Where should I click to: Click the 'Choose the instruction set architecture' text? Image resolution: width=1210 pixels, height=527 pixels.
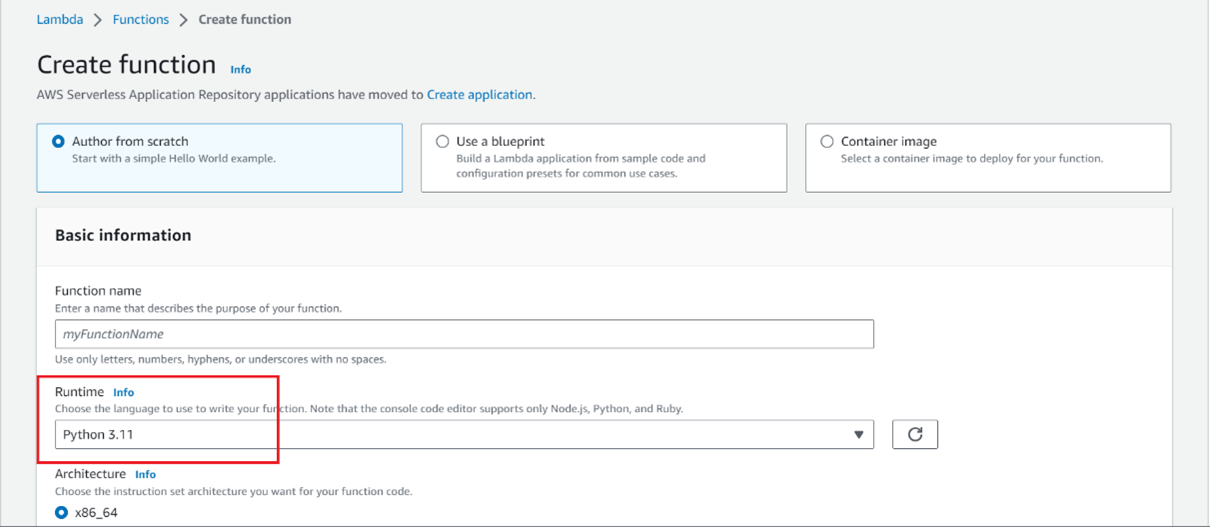tap(233, 492)
